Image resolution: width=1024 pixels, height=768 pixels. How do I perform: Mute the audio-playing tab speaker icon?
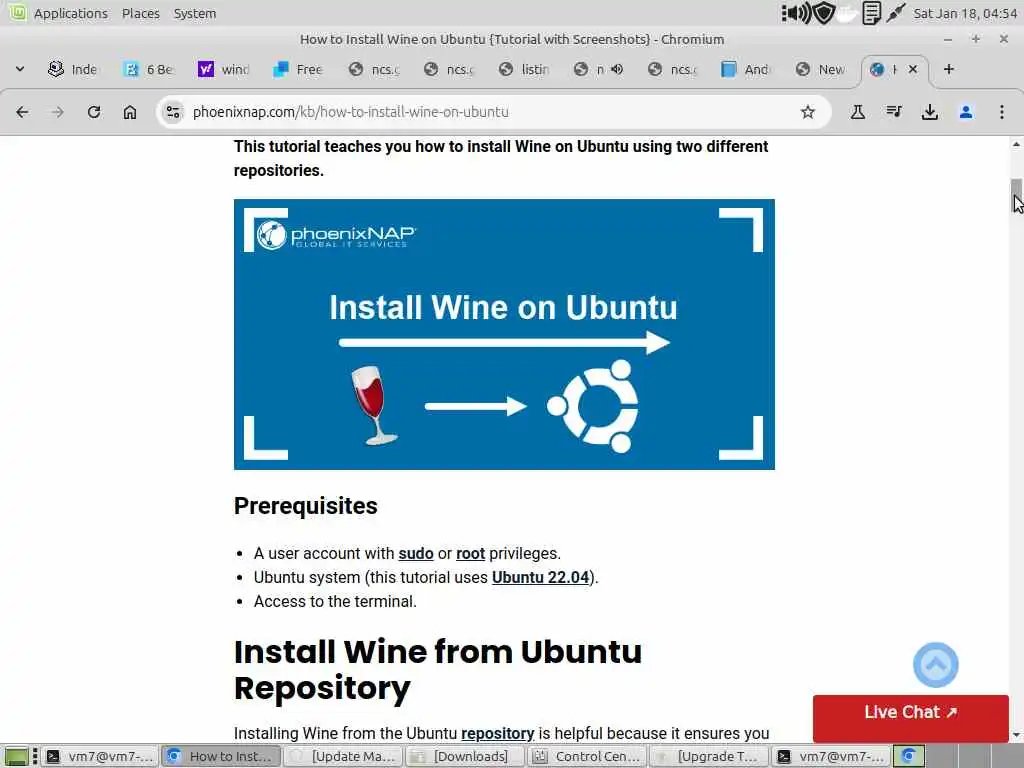(617, 69)
